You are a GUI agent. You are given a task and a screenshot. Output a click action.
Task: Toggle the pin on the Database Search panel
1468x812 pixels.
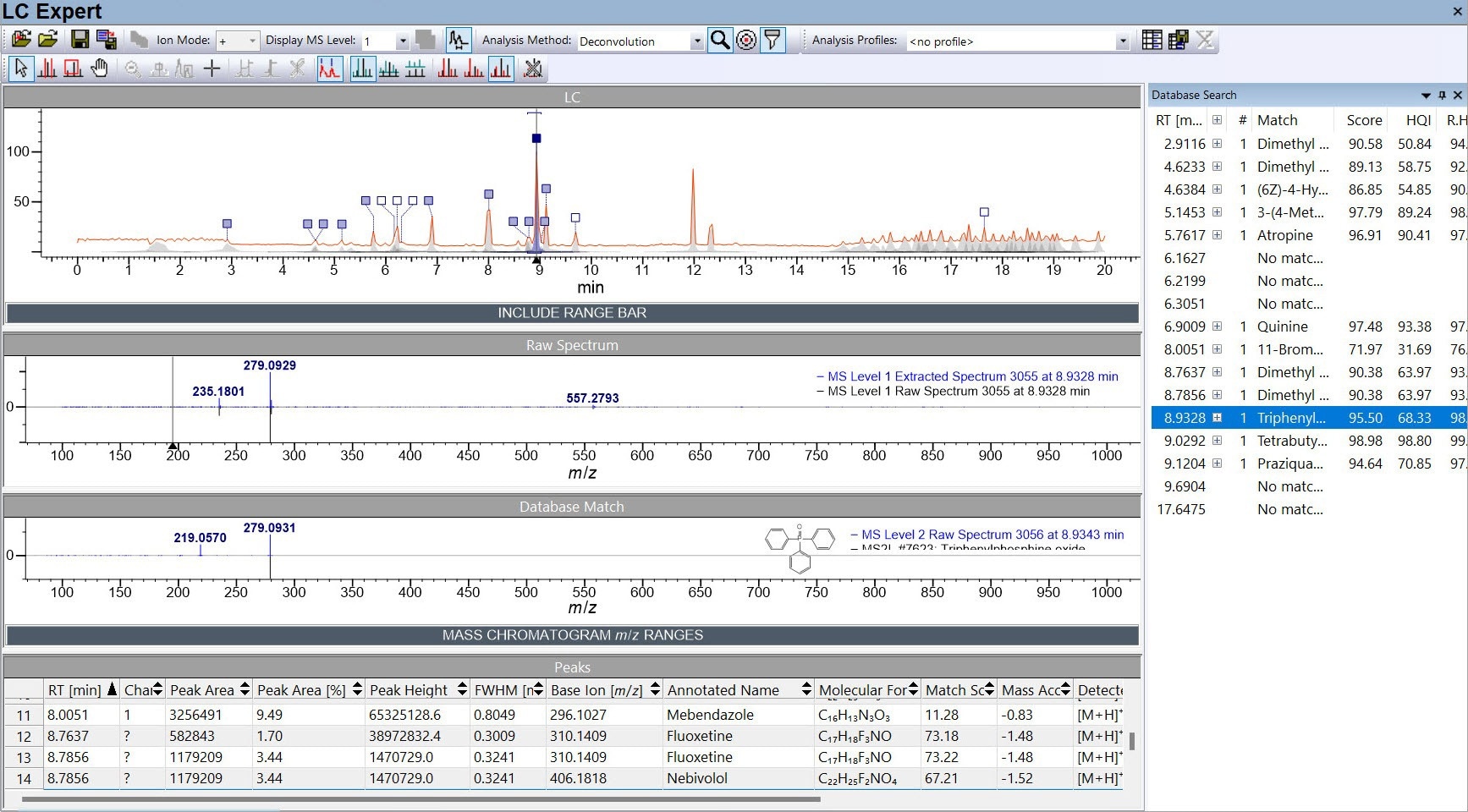coord(1442,96)
